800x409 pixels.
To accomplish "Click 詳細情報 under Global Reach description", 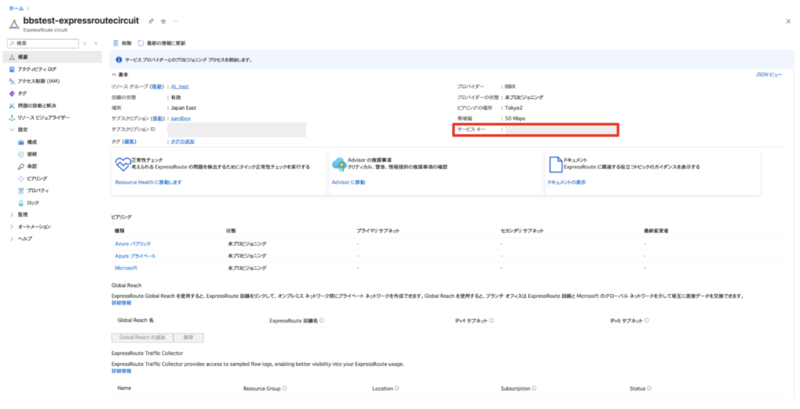I will [121, 303].
